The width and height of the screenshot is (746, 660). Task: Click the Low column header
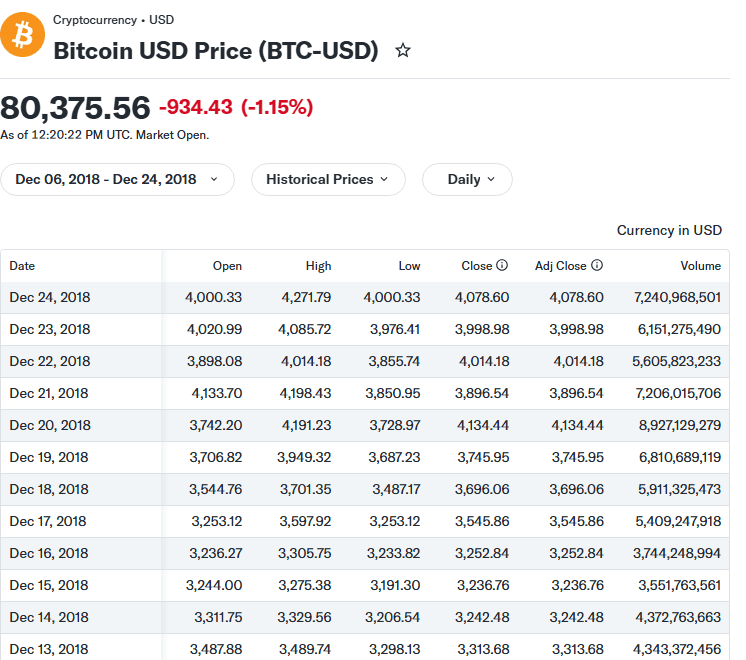coord(409,266)
